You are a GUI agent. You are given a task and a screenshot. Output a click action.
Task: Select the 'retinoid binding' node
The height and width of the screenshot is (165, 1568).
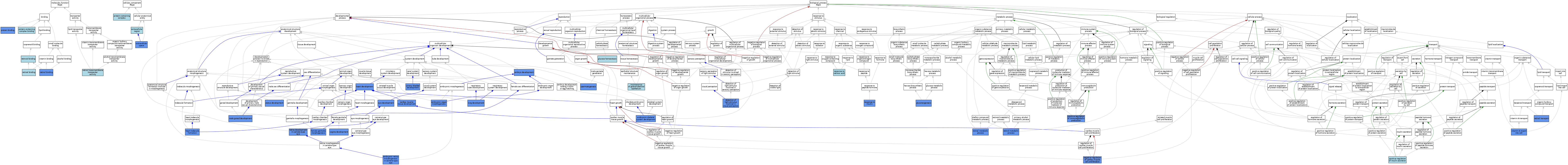[28, 59]
